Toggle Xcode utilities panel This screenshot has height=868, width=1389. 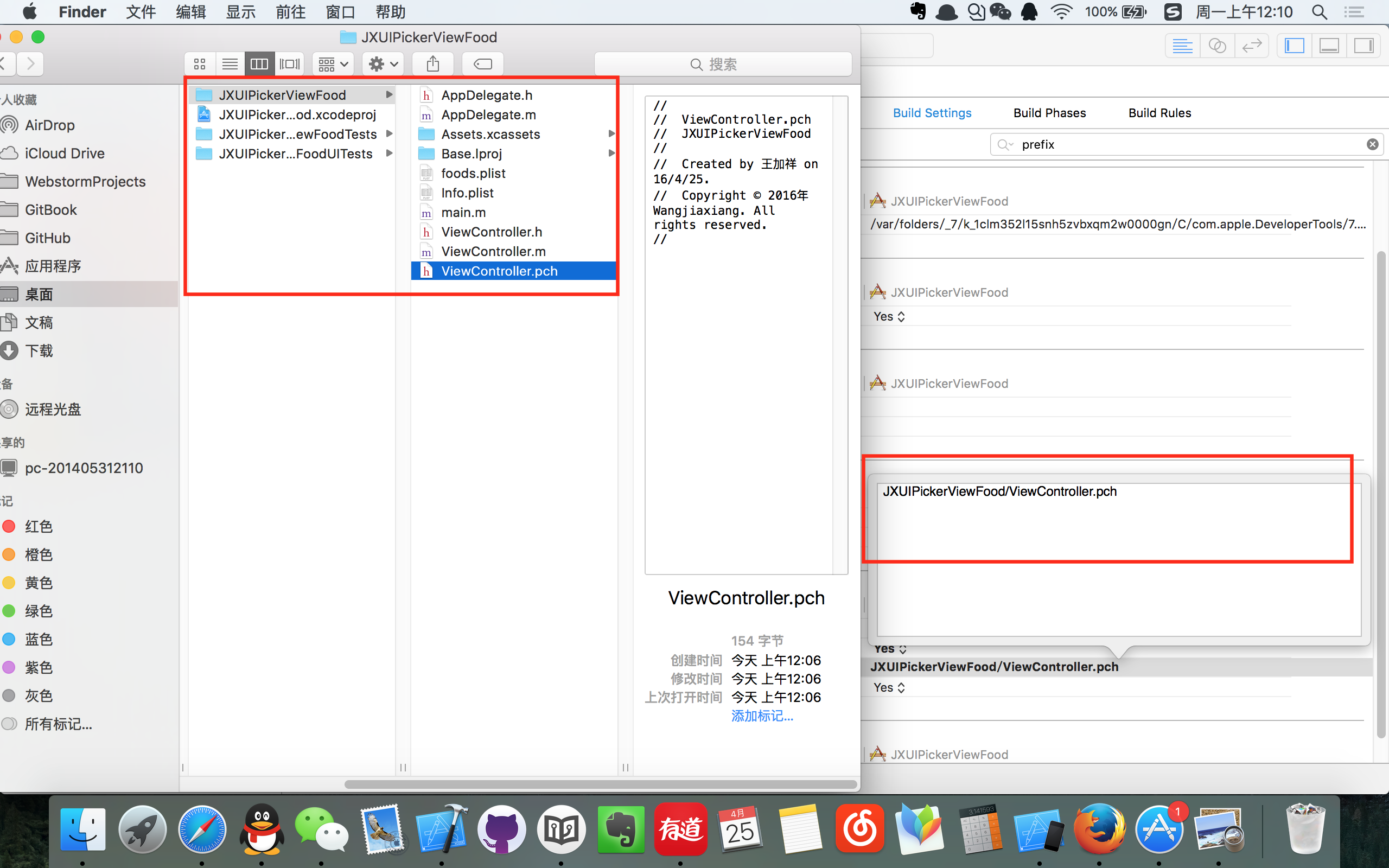pos(1363,46)
